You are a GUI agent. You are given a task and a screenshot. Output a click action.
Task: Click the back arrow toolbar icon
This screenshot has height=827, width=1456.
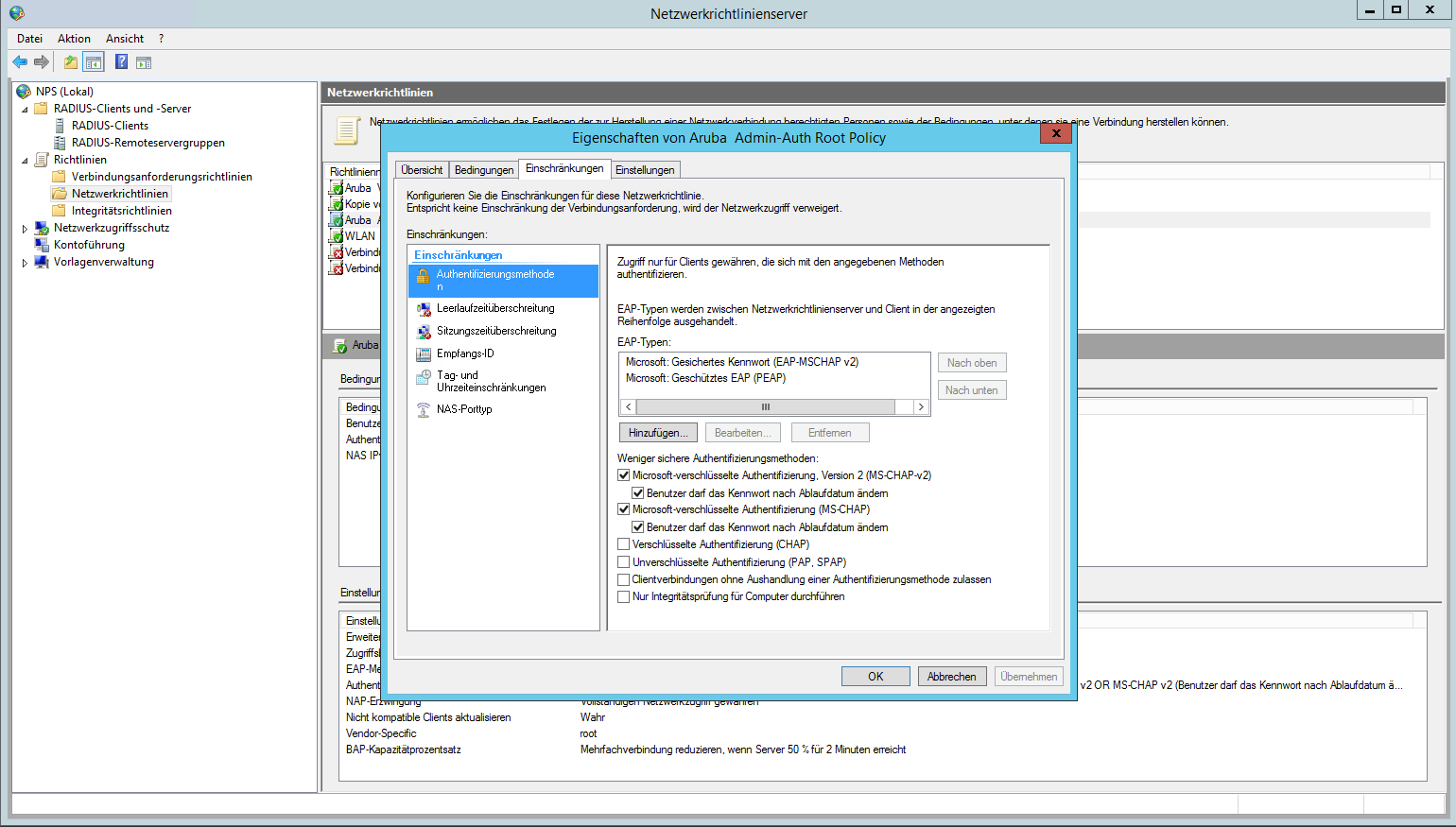pyautogui.click(x=20, y=62)
